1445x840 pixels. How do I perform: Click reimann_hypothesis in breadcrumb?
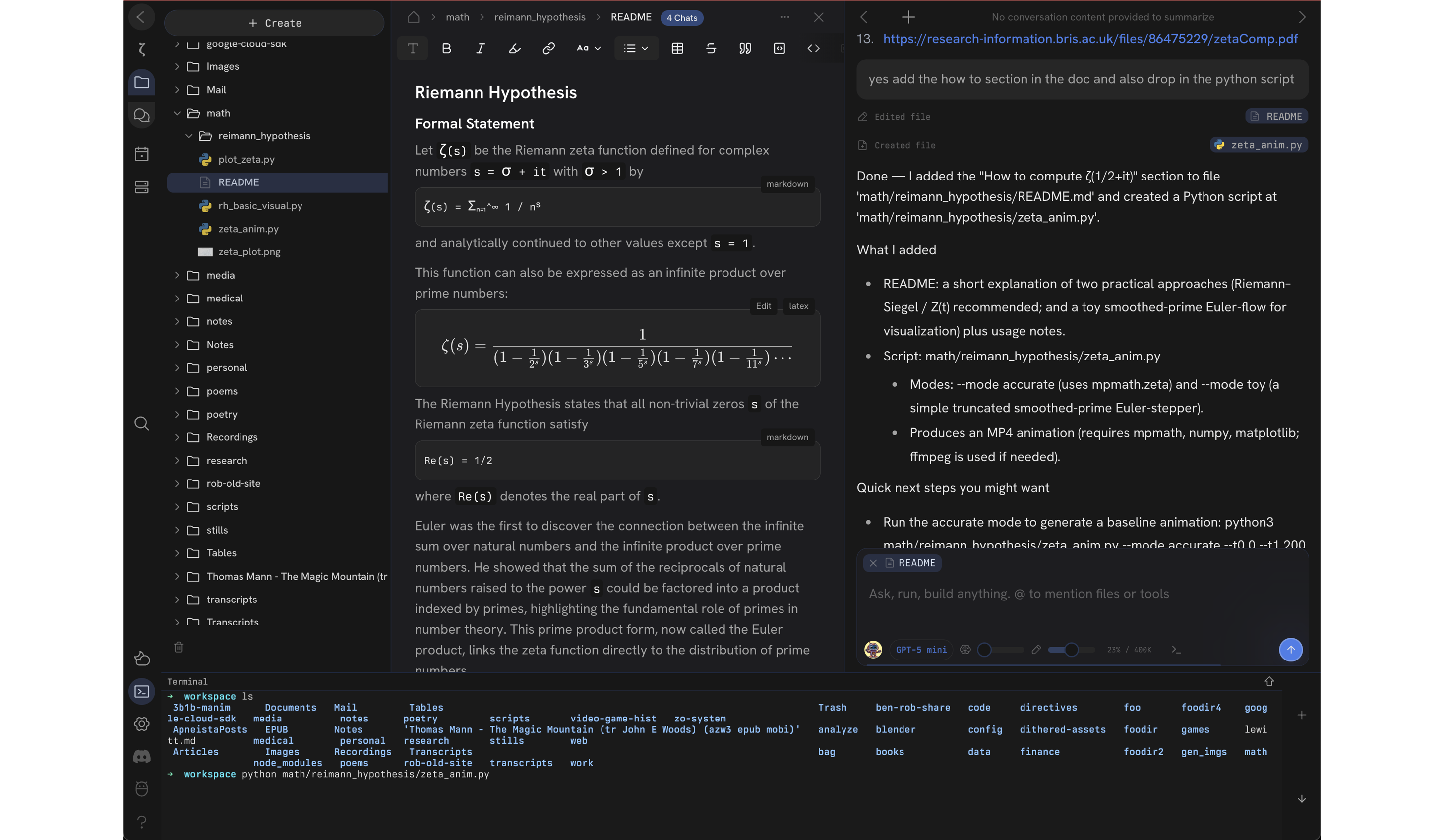pos(540,17)
